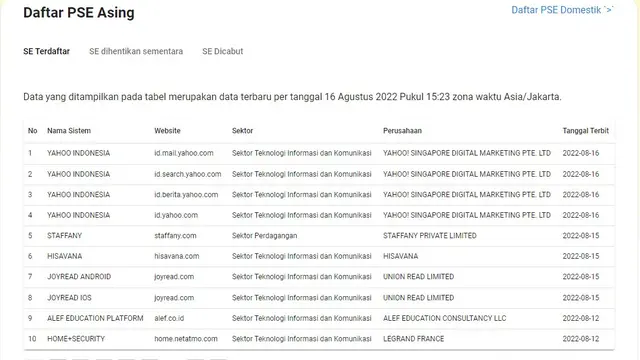Click the 2022-08-15 date in STAFFANY row
The width and height of the screenshot is (640, 360).
(581, 236)
